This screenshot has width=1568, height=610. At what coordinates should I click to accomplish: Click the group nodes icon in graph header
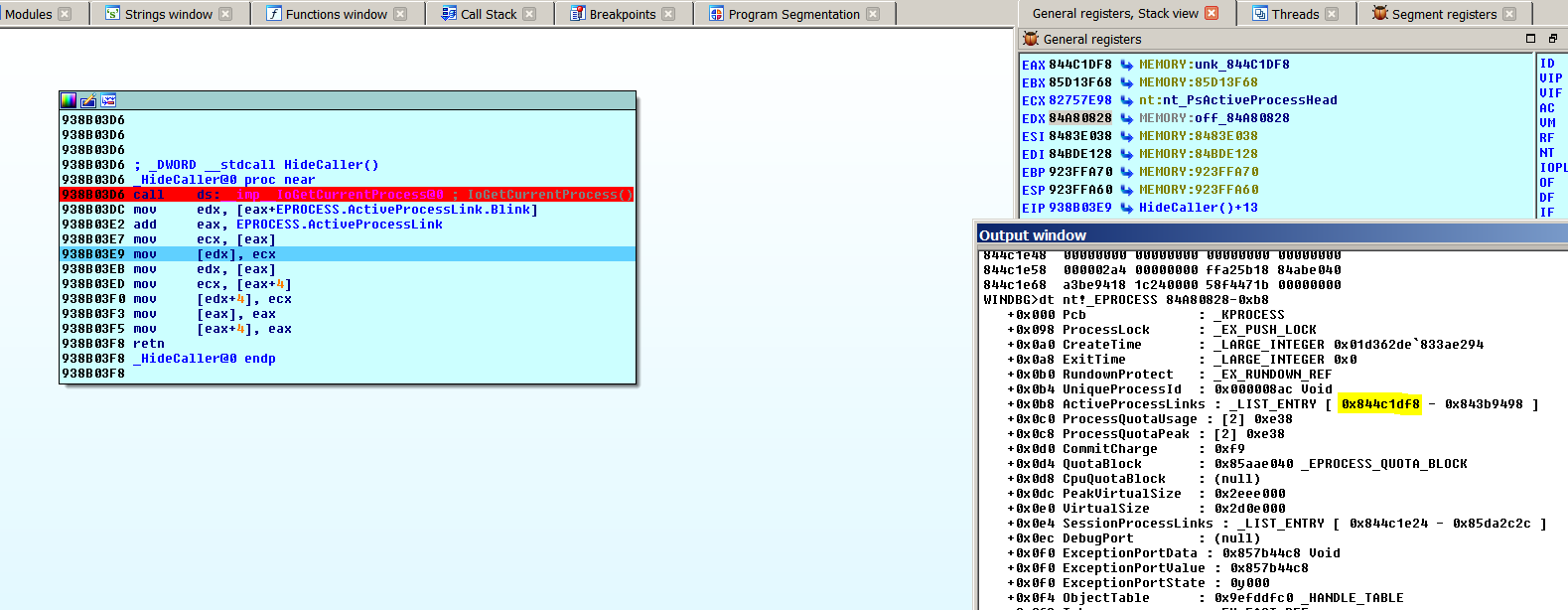tap(108, 100)
